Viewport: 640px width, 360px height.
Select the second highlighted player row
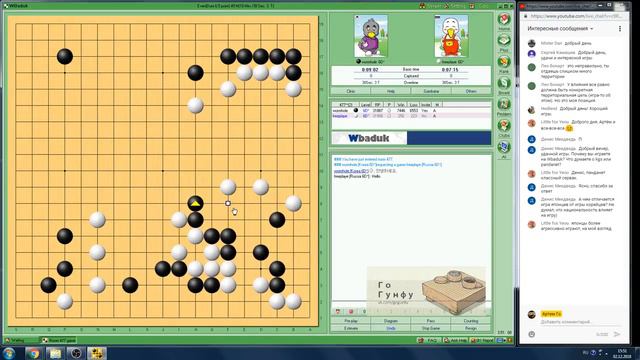pyautogui.click(x=411, y=116)
